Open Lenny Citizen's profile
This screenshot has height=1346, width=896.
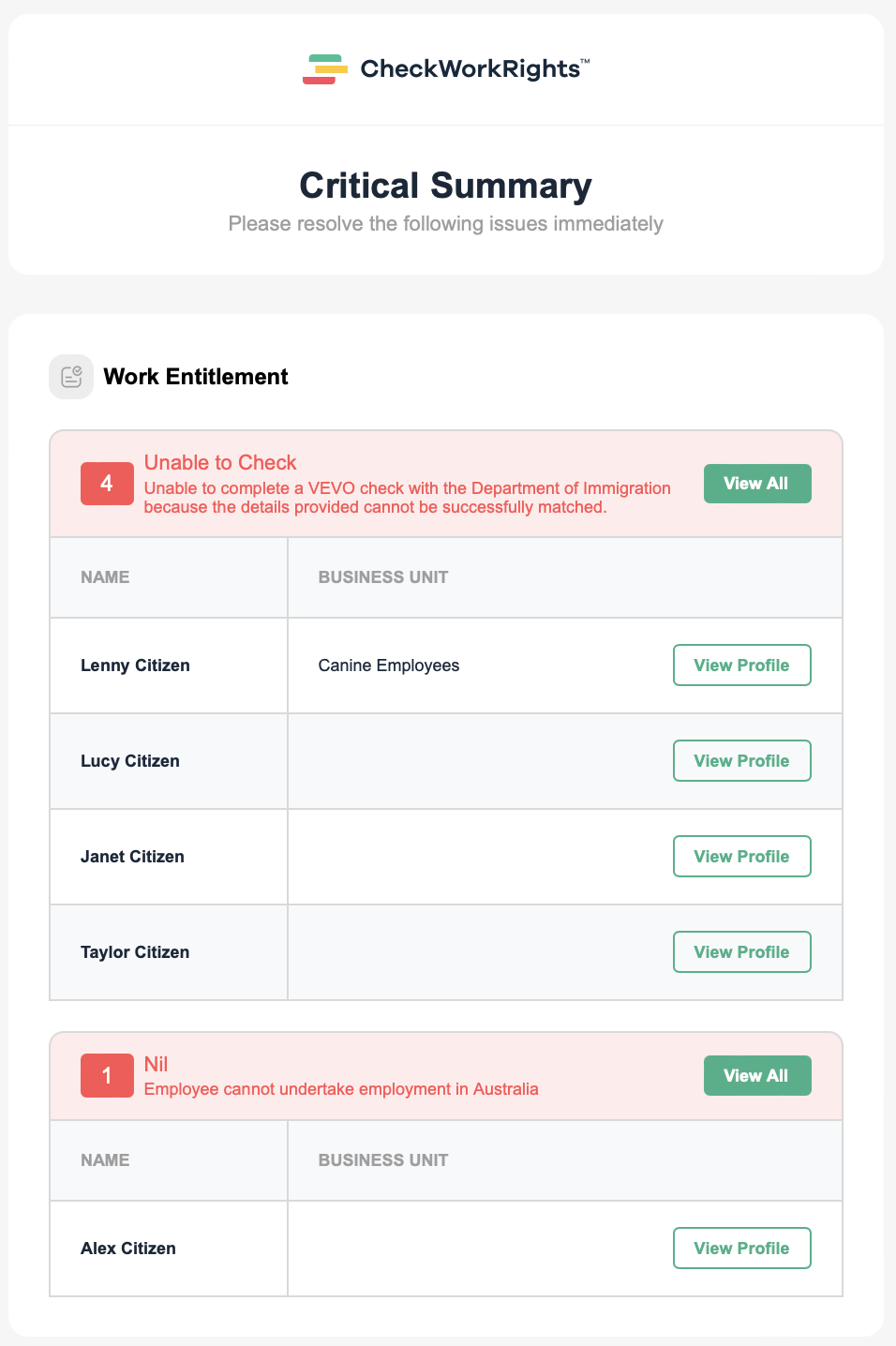pos(742,666)
